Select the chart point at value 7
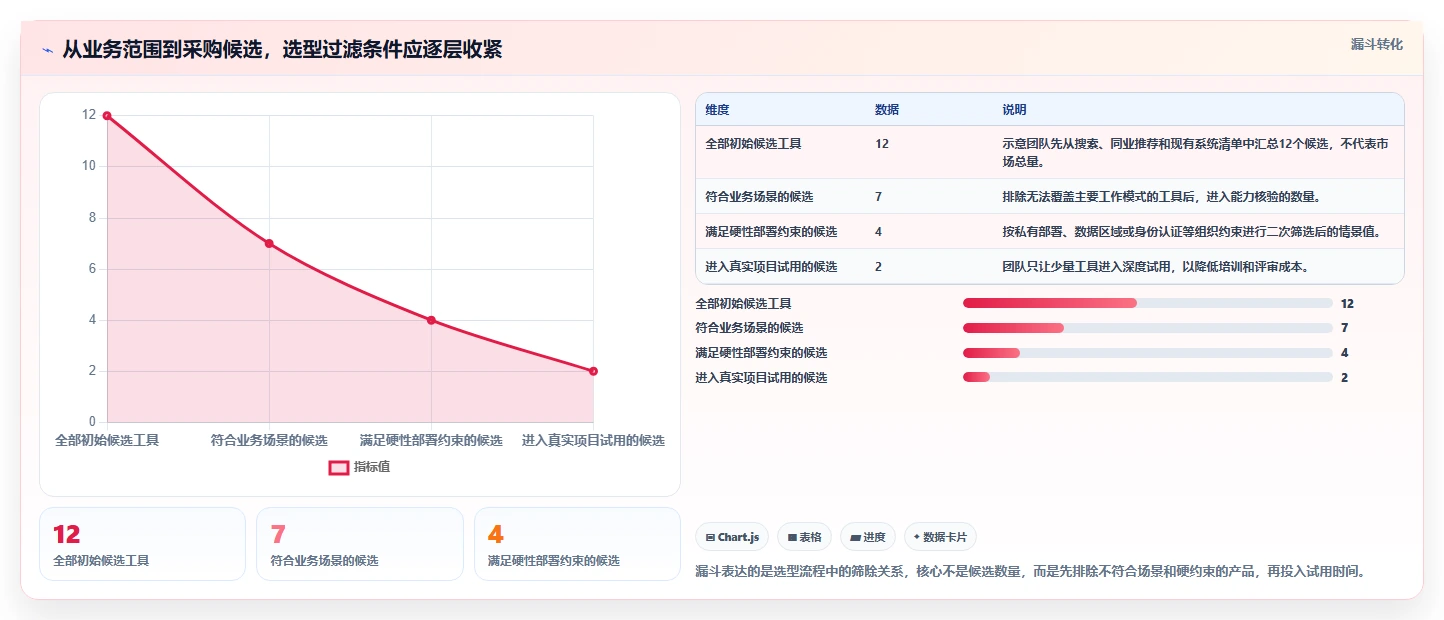1444x620 pixels. (x=269, y=244)
